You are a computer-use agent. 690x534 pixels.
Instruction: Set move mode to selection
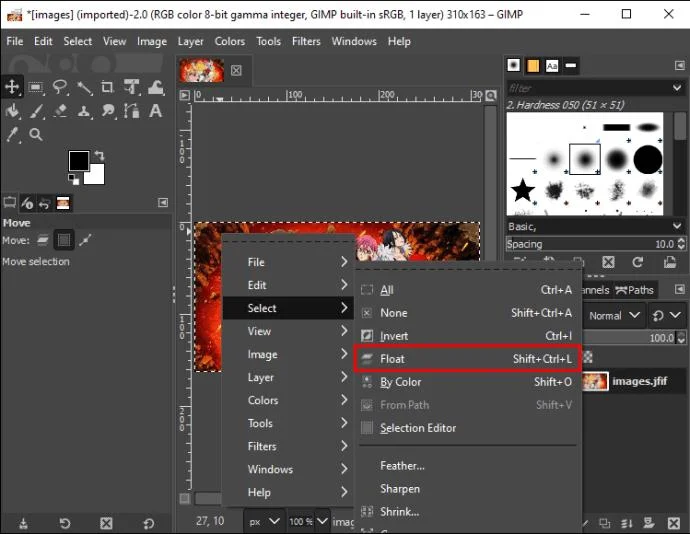tap(64, 240)
